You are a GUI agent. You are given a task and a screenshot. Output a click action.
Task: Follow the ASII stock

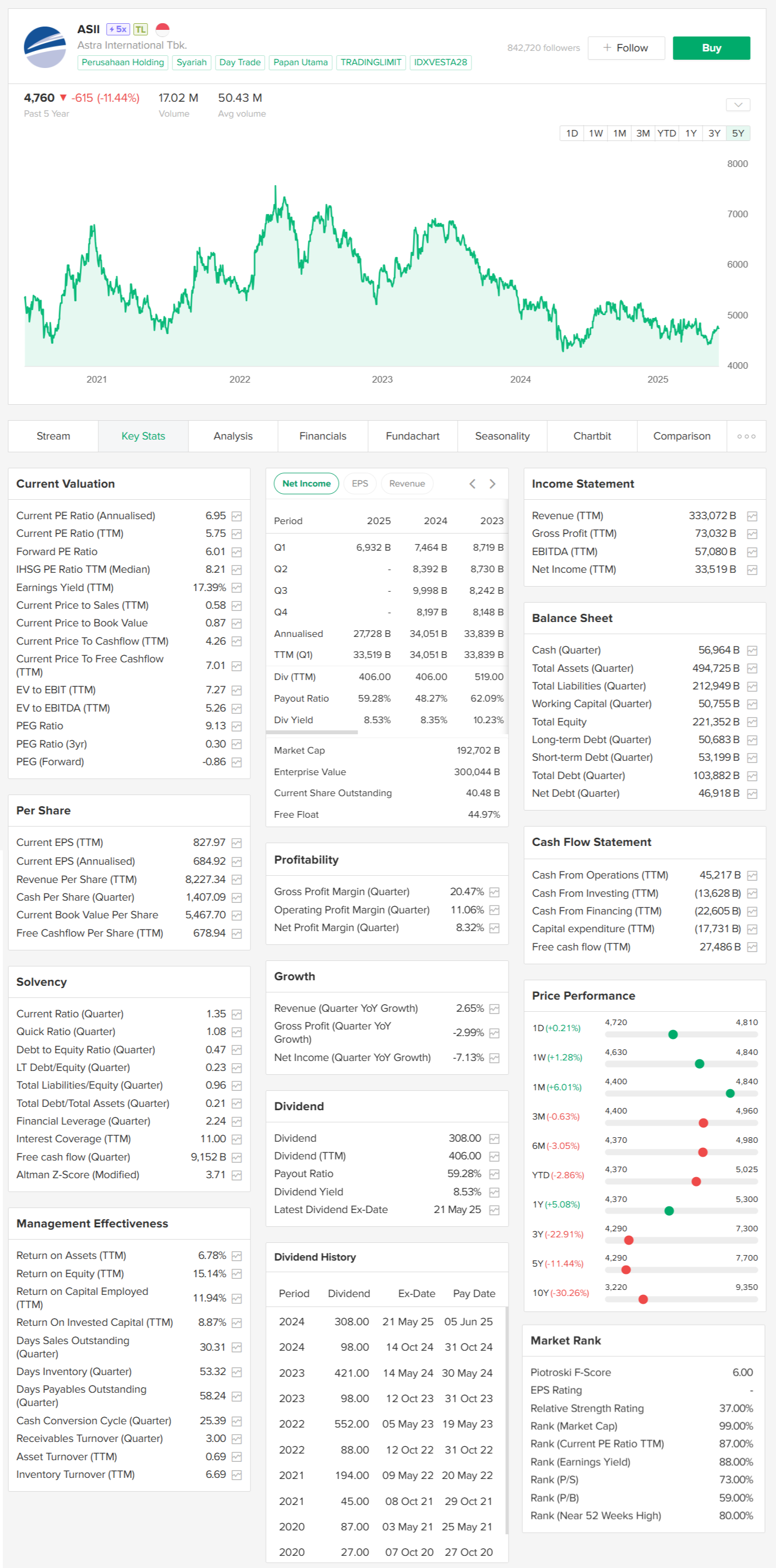[x=626, y=48]
